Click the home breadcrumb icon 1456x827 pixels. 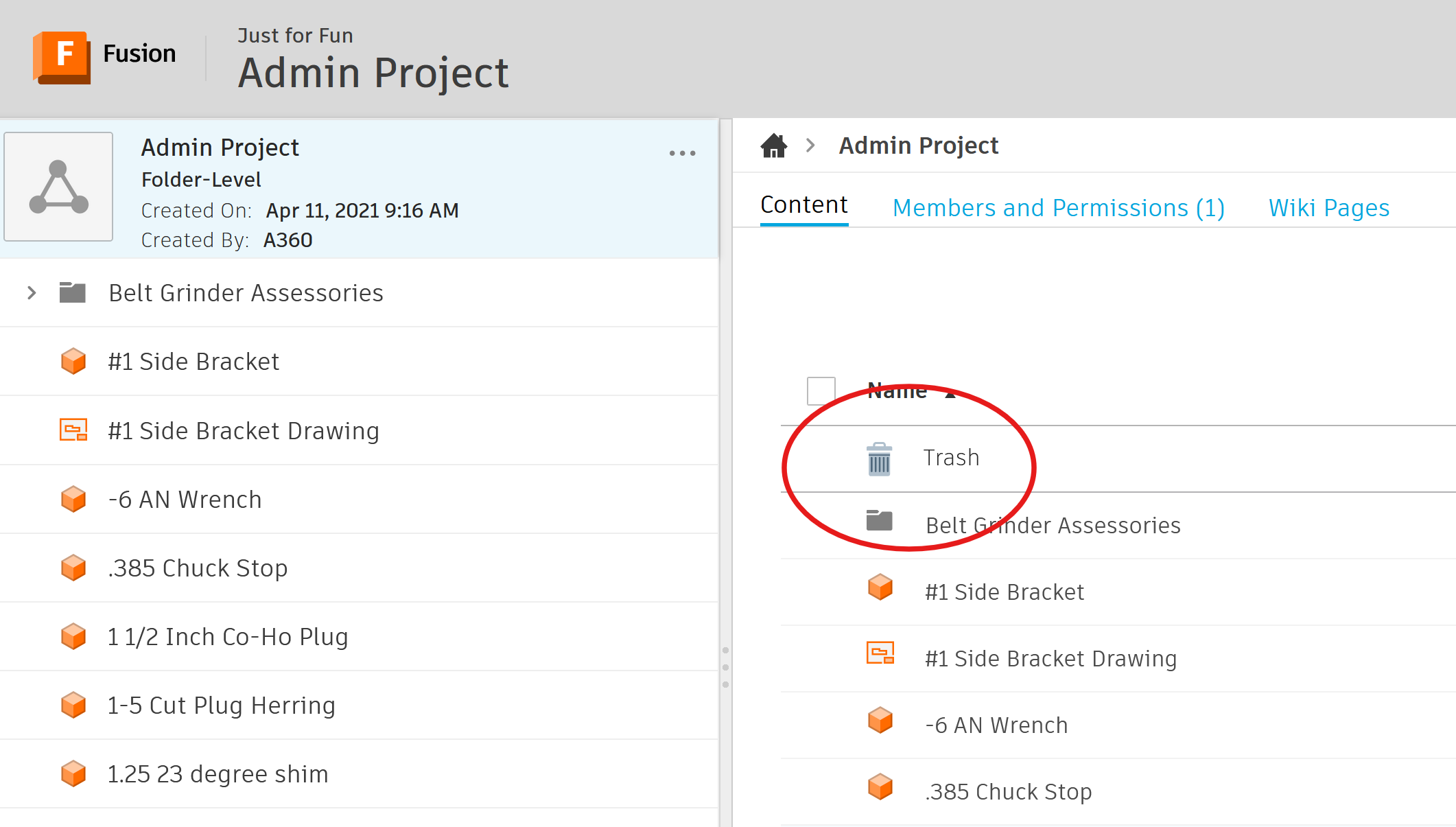pos(773,145)
